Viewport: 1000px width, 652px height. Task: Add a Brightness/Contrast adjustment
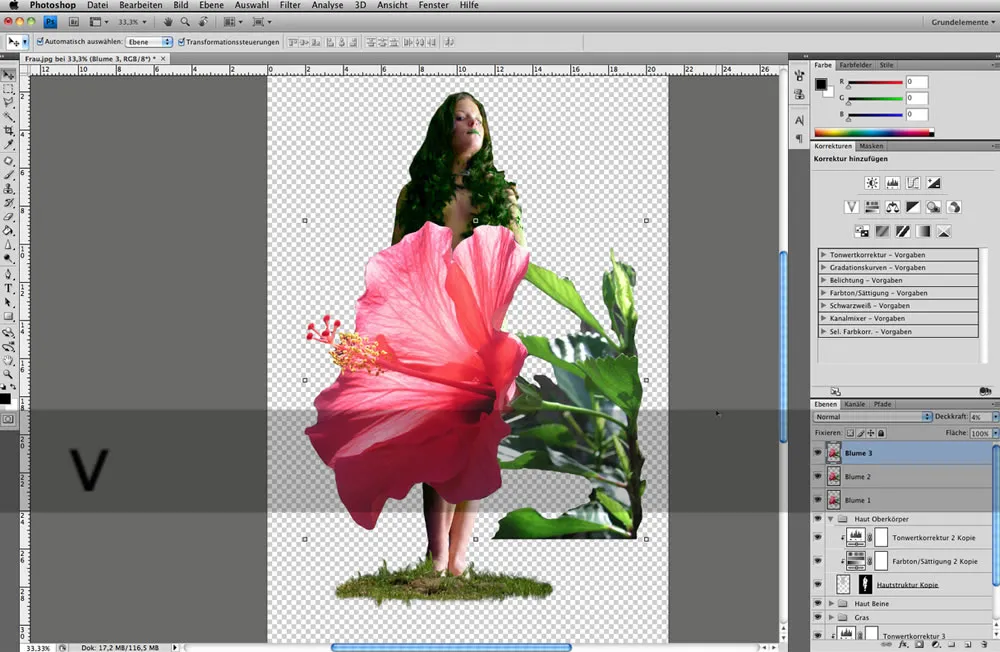click(871, 183)
